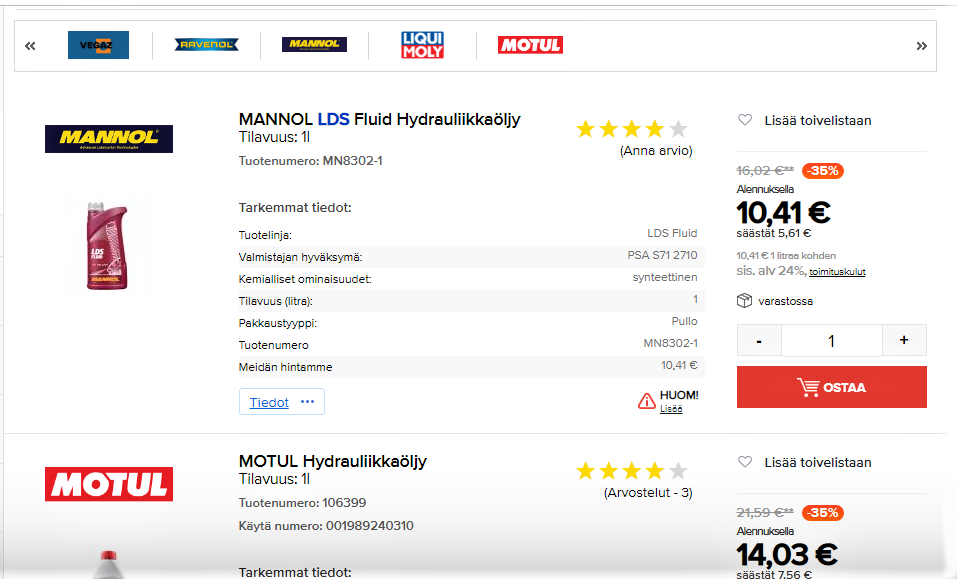Open MANNOL LDS Fluid bottle thumbnail
Viewport: 957px width, 579px height.
tap(108, 245)
